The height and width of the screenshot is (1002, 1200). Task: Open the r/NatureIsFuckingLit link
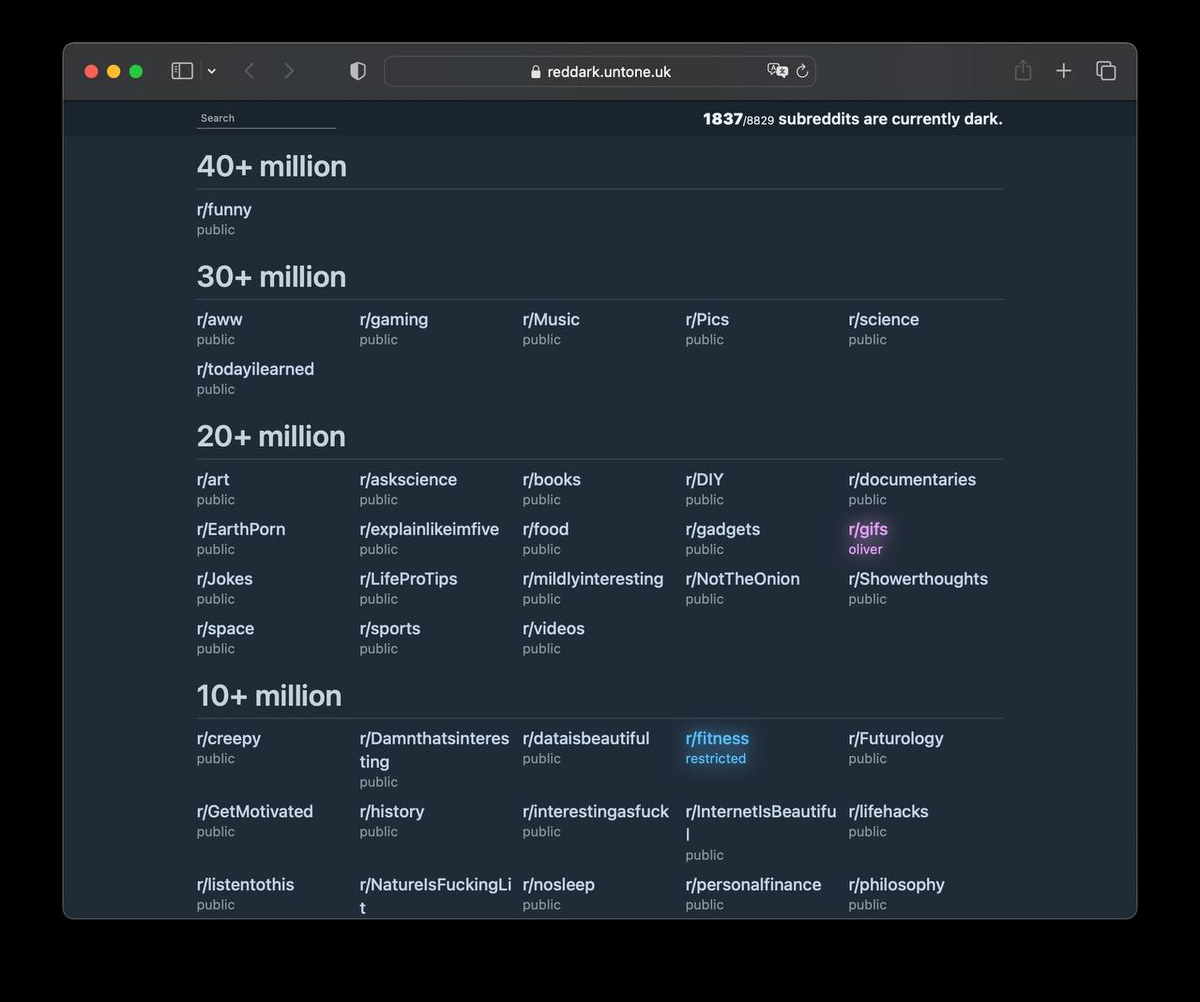(x=436, y=896)
